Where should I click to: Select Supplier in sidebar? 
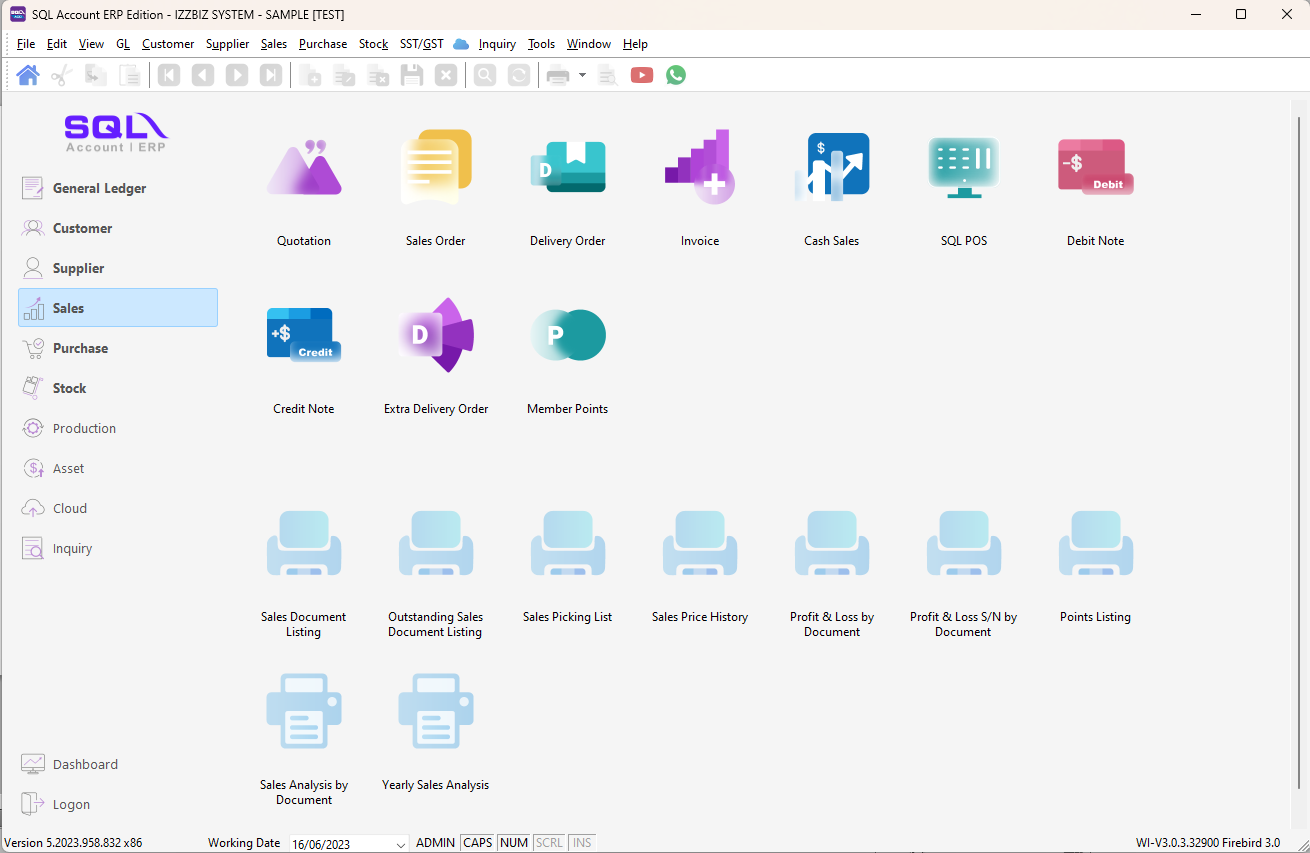pos(118,268)
